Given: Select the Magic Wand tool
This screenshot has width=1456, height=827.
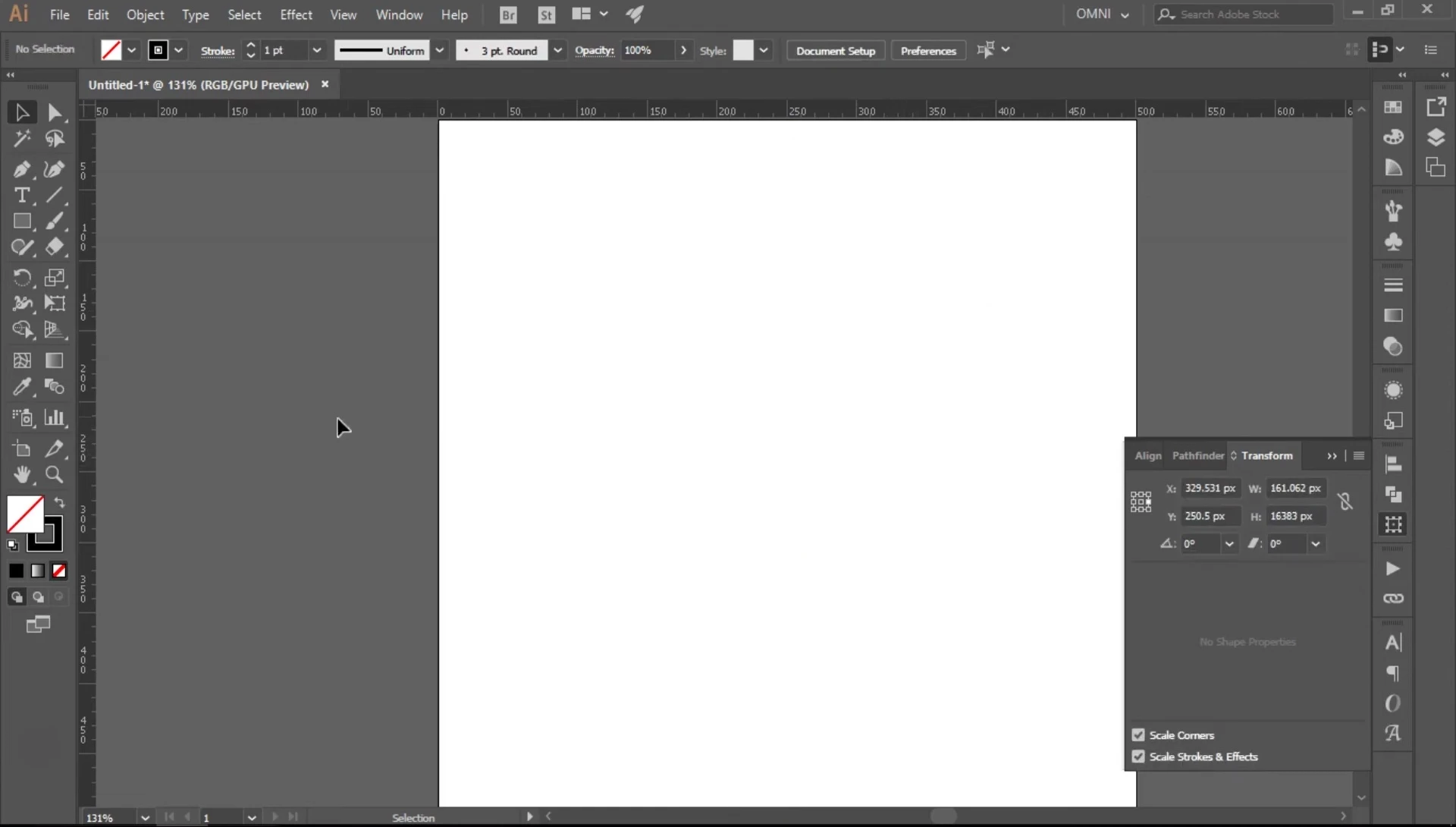Looking at the screenshot, I should 22,139.
